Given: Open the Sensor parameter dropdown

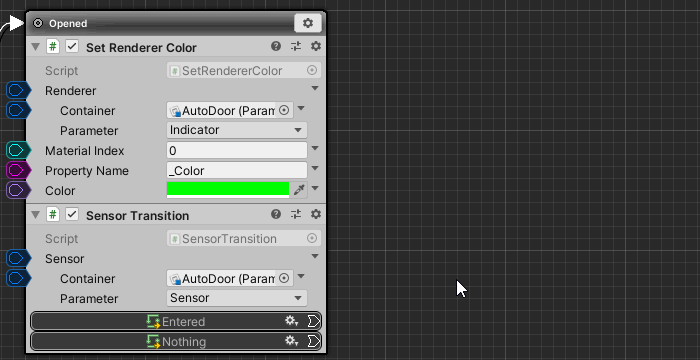Looking at the screenshot, I should [x=237, y=298].
